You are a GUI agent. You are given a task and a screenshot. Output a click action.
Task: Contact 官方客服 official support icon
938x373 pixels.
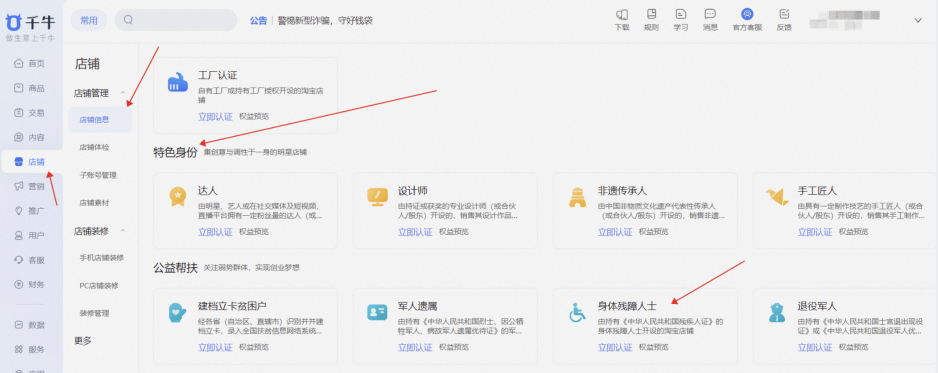pos(747,14)
